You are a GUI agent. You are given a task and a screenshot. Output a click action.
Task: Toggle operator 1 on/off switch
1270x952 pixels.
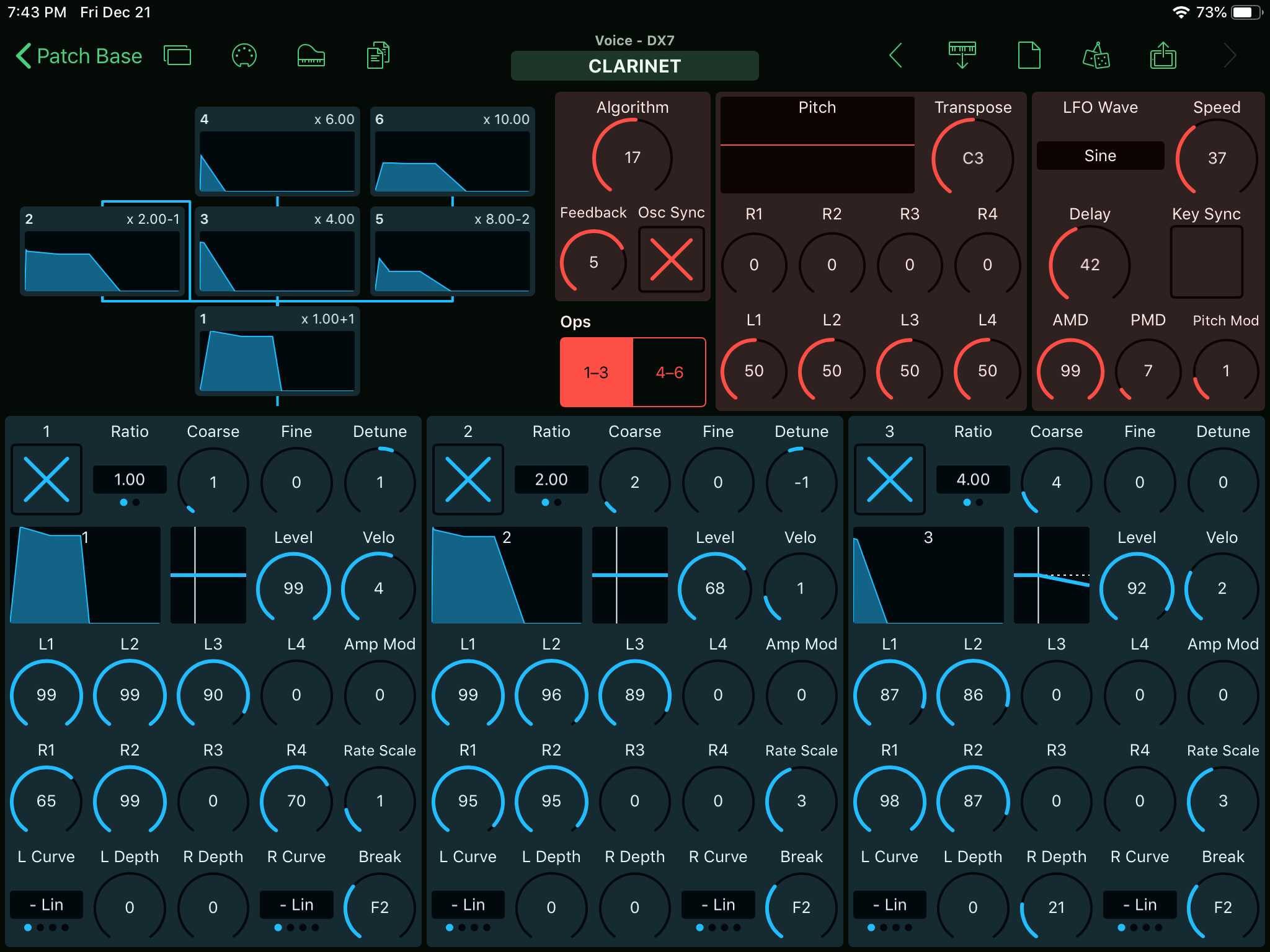coord(47,480)
